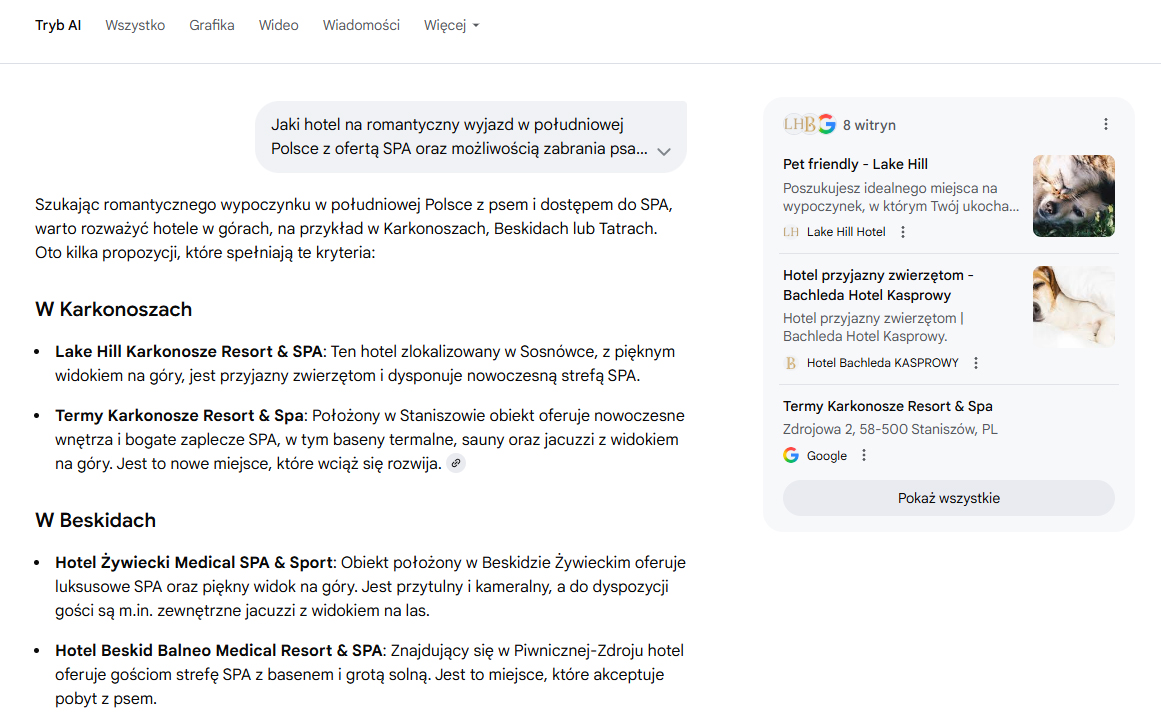Viewport: 1161px width, 717px height.
Task: Click the dog photo thumbnail
Action: [1073, 306]
